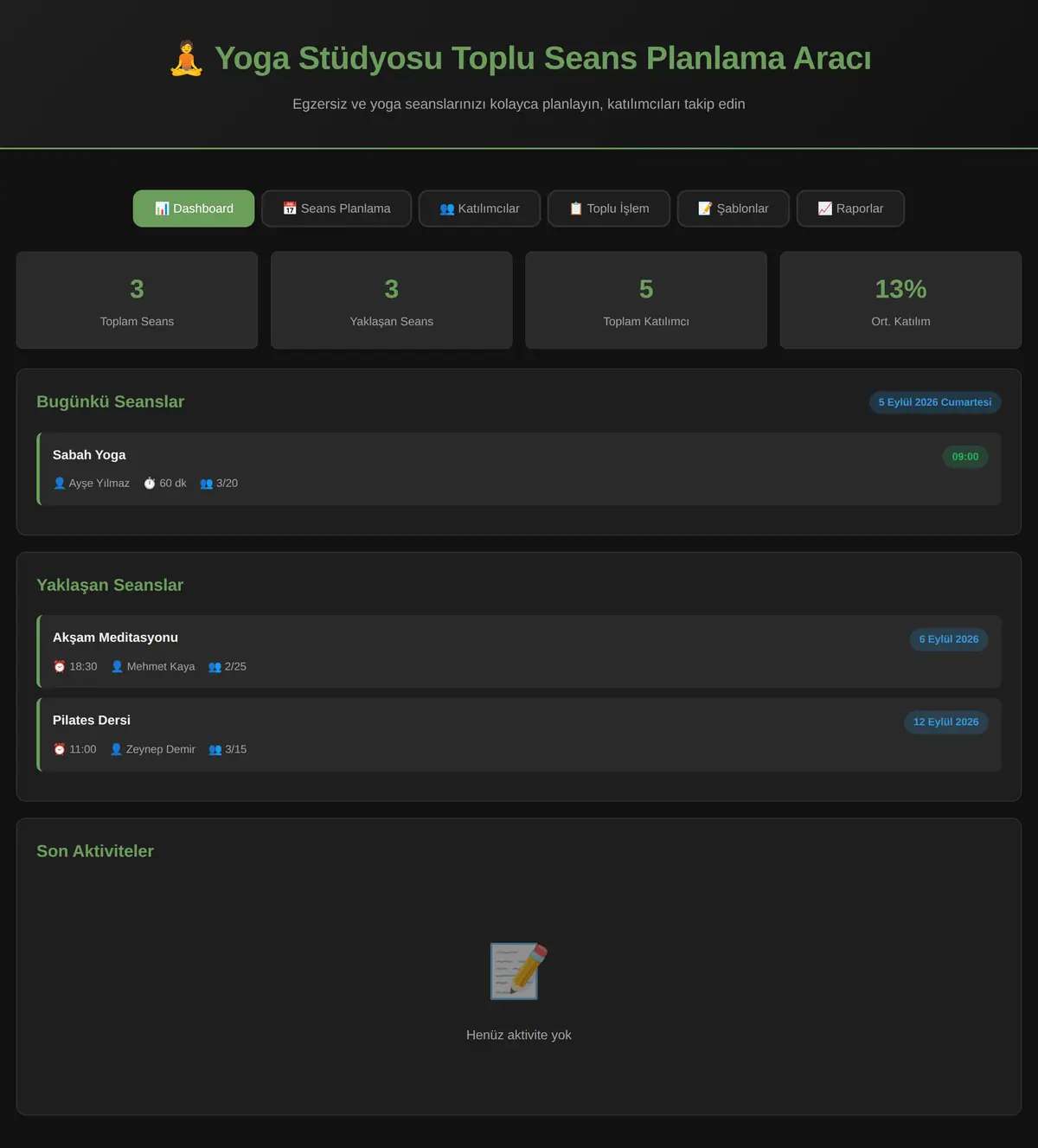This screenshot has height=1148, width=1038.
Task: Click the 13% average attendance value
Action: click(x=900, y=289)
